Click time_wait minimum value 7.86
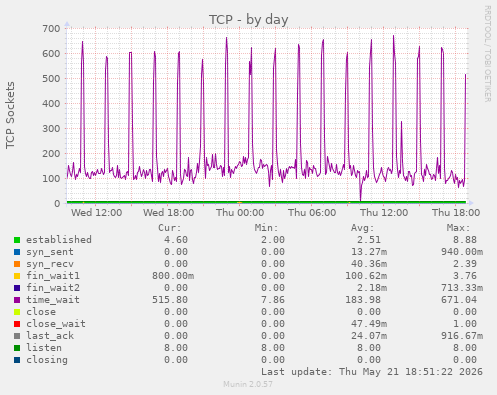The width and height of the screenshot is (497, 395). click(x=273, y=300)
